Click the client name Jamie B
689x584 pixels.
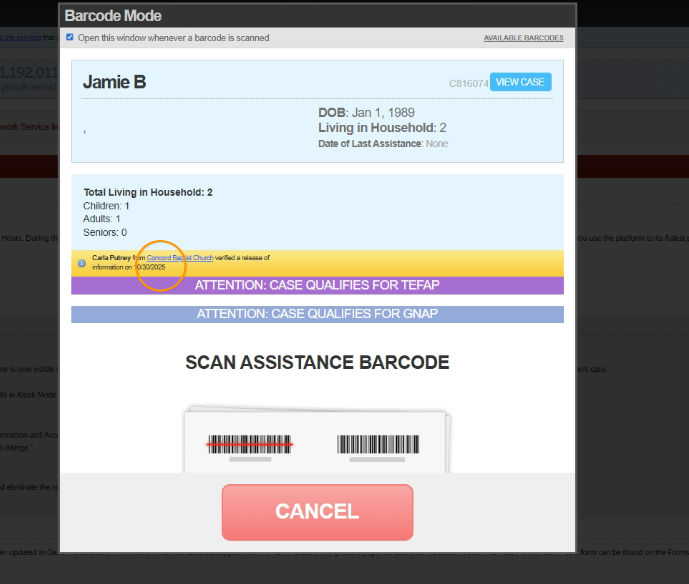click(114, 82)
